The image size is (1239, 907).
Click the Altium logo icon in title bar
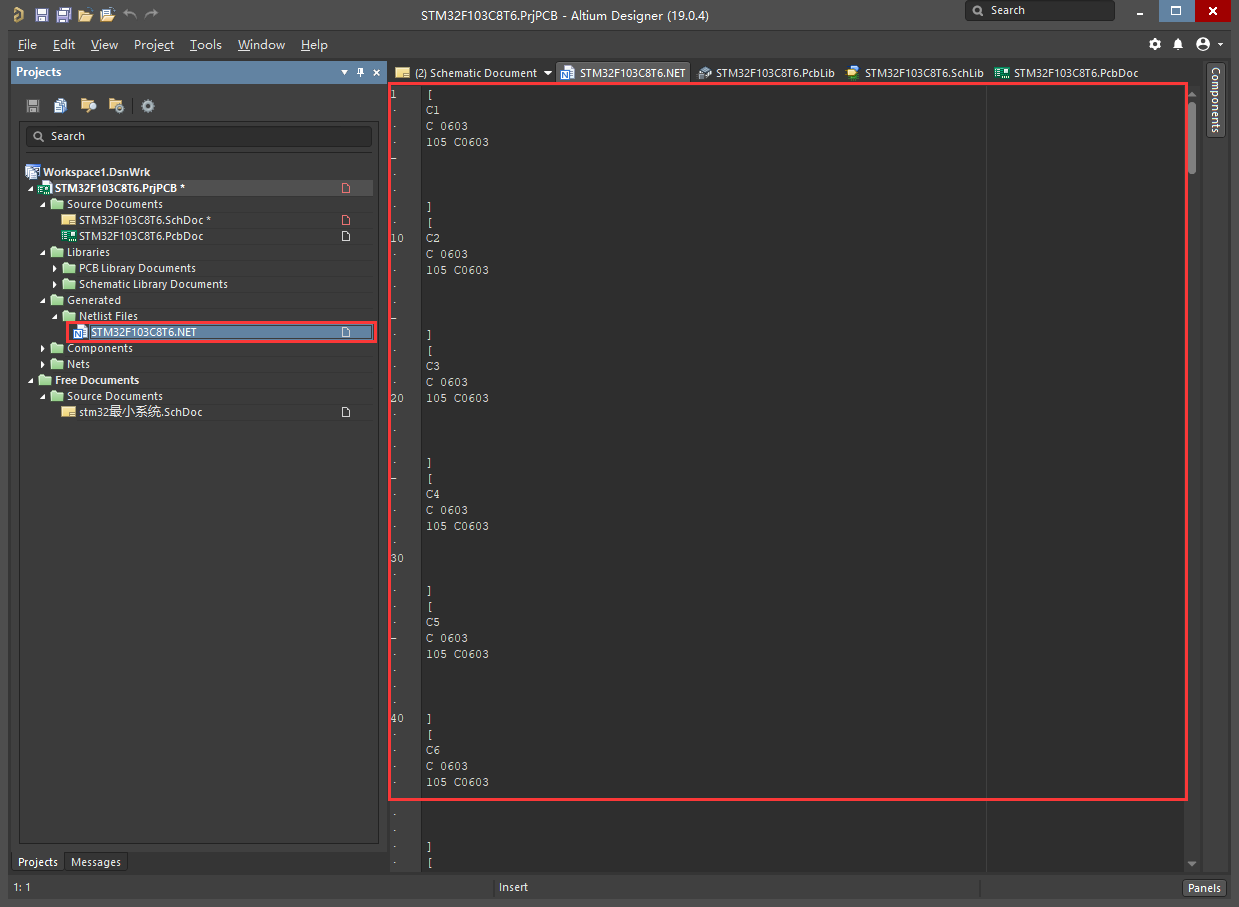(x=18, y=14)
